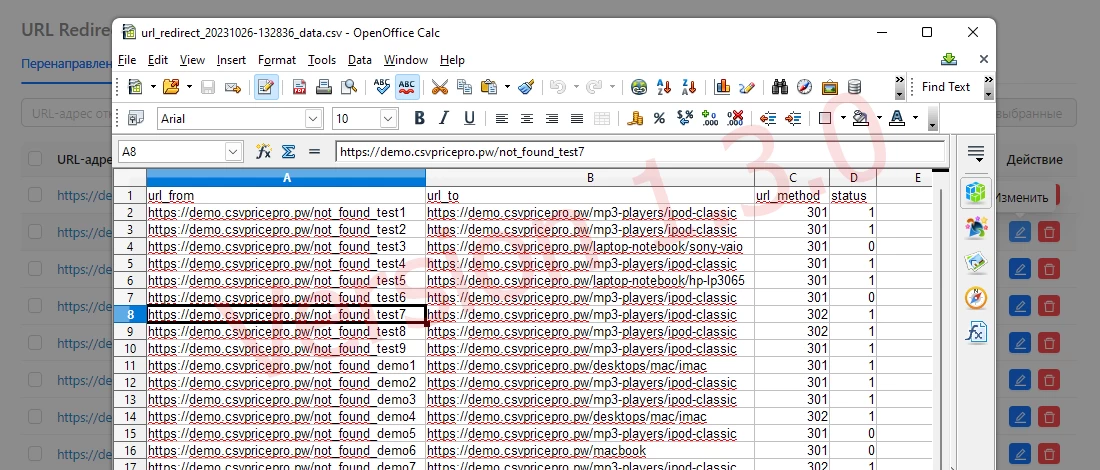This screenshot has height=470, width=1100.
Task: Open the Window menu
Action: (x=406, y=60)
